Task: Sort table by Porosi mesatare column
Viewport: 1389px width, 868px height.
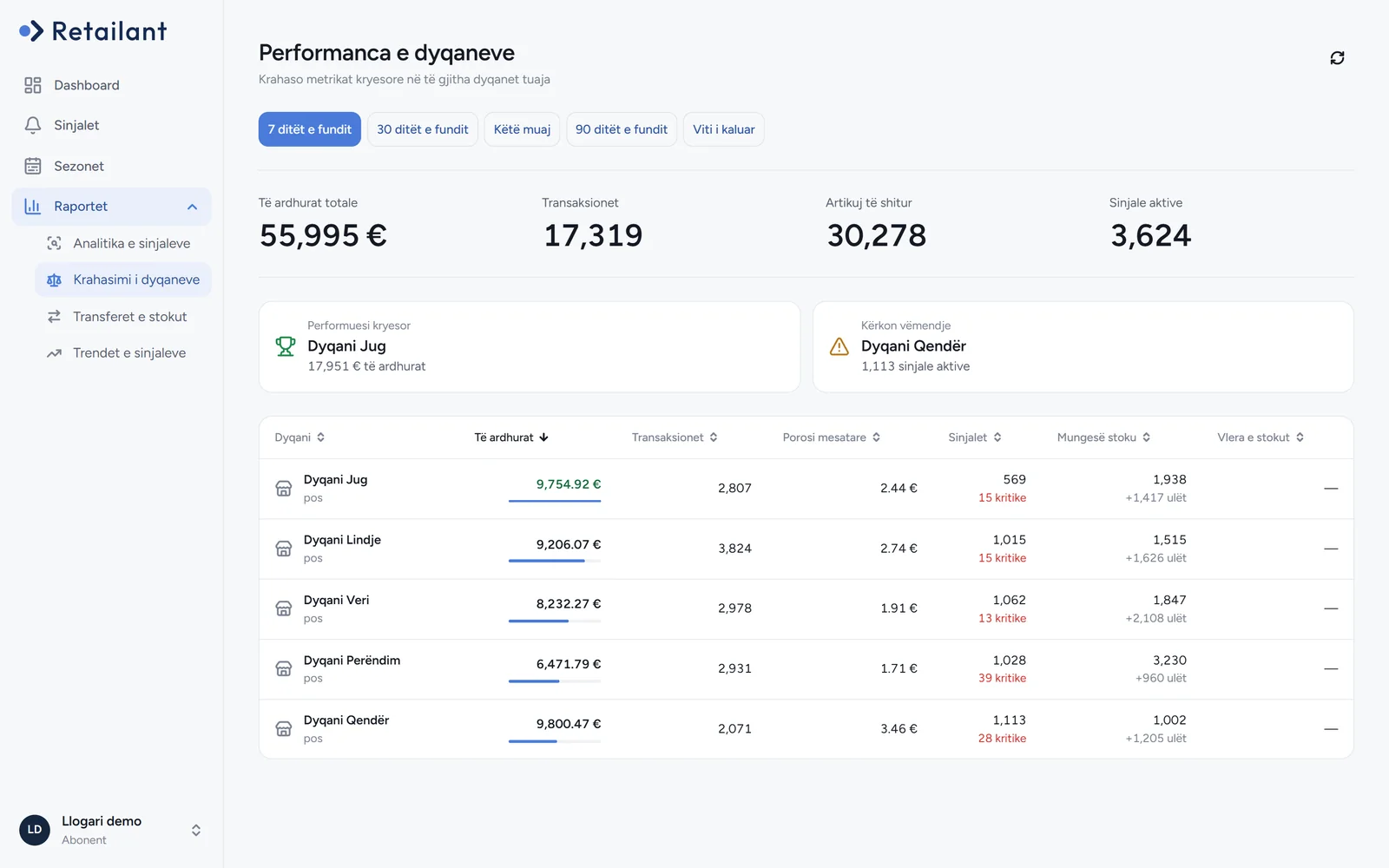Action: coord(832,437)
